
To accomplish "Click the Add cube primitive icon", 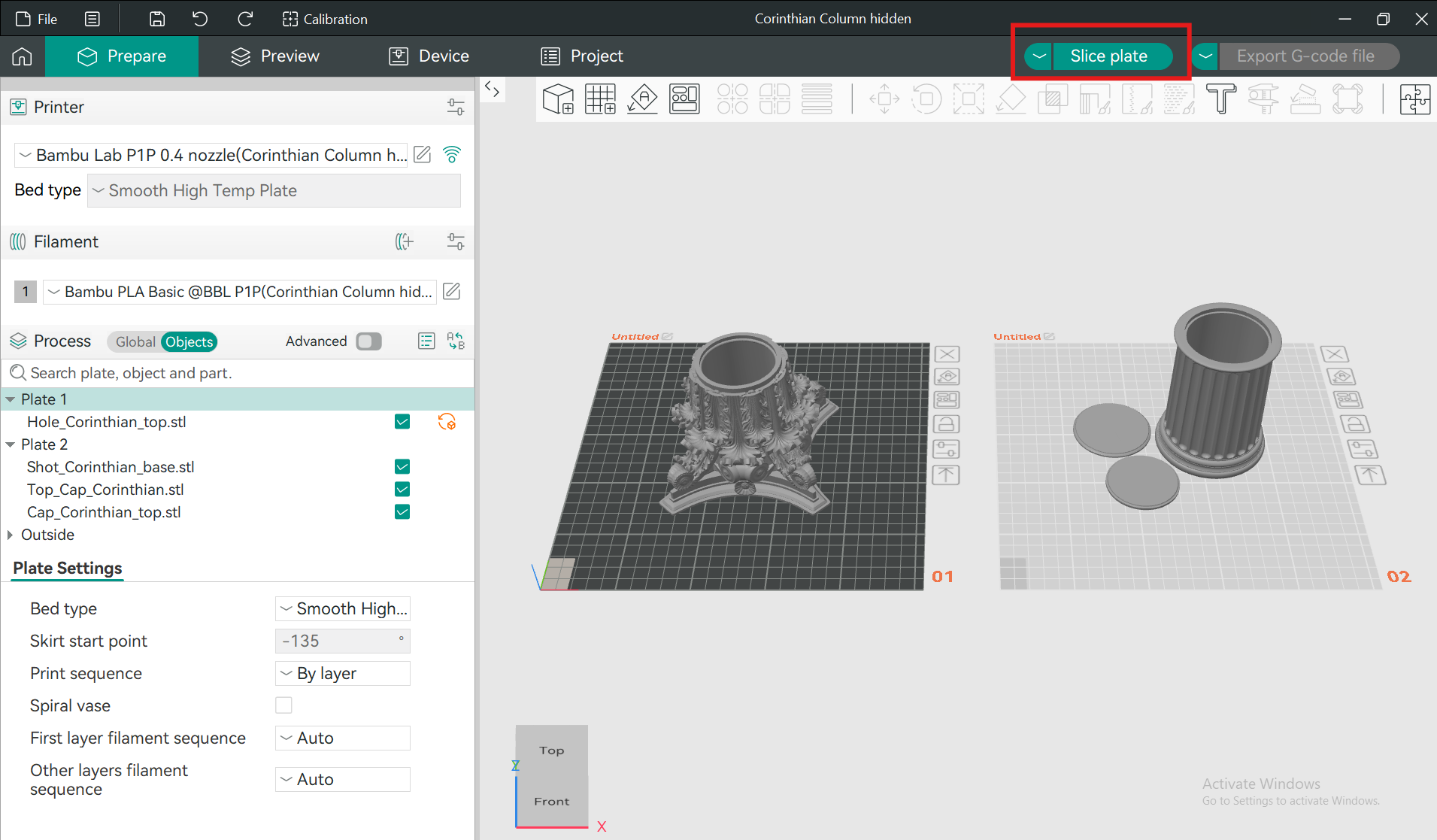I will pos(558,99).
